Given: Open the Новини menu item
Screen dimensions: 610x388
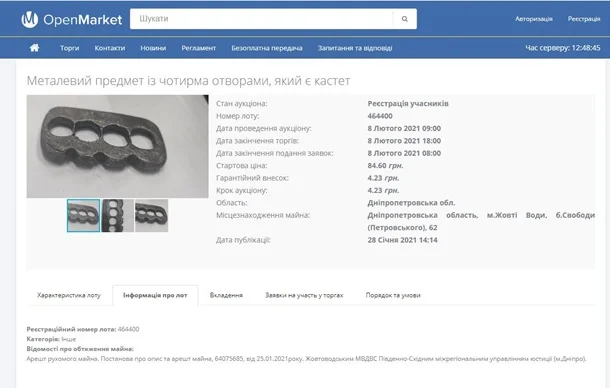Looking at the screenshot, I should [x=153, y=48].
